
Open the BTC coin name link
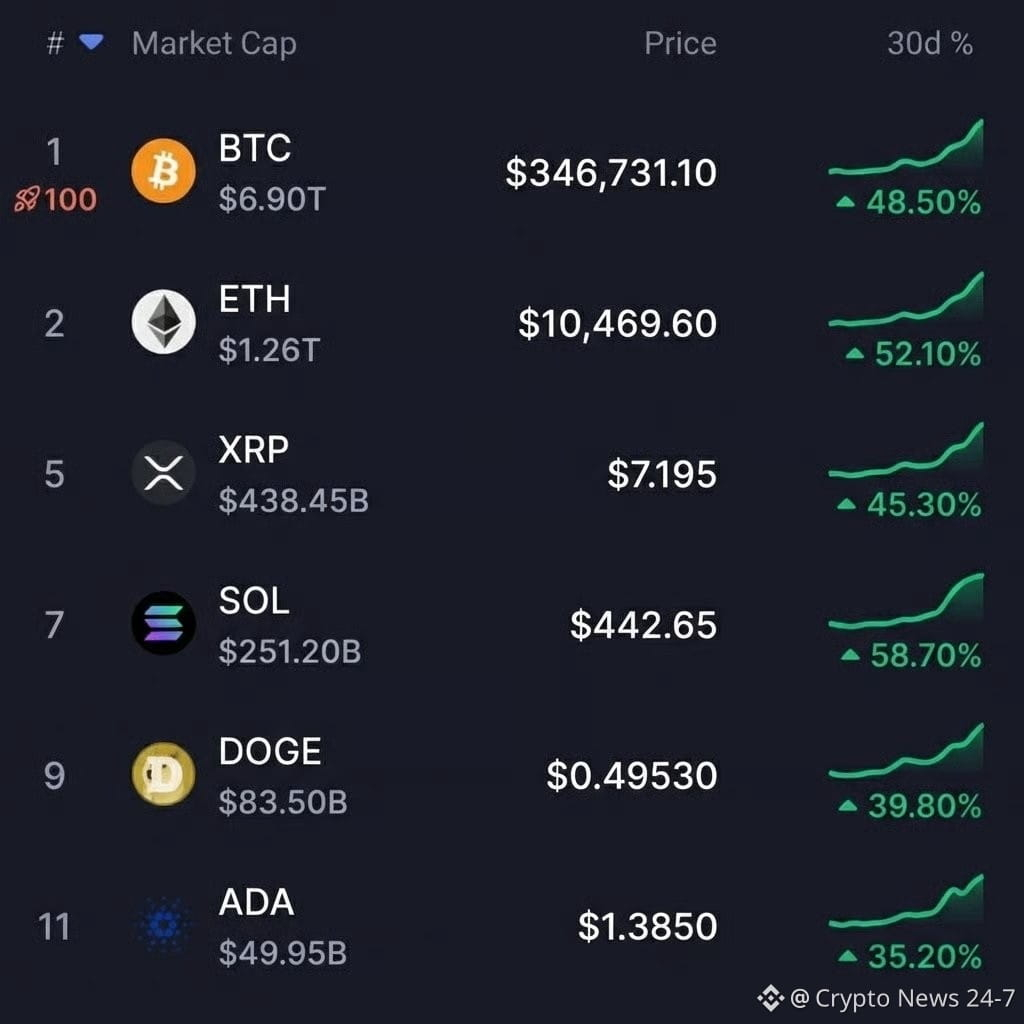pos(255,148)
